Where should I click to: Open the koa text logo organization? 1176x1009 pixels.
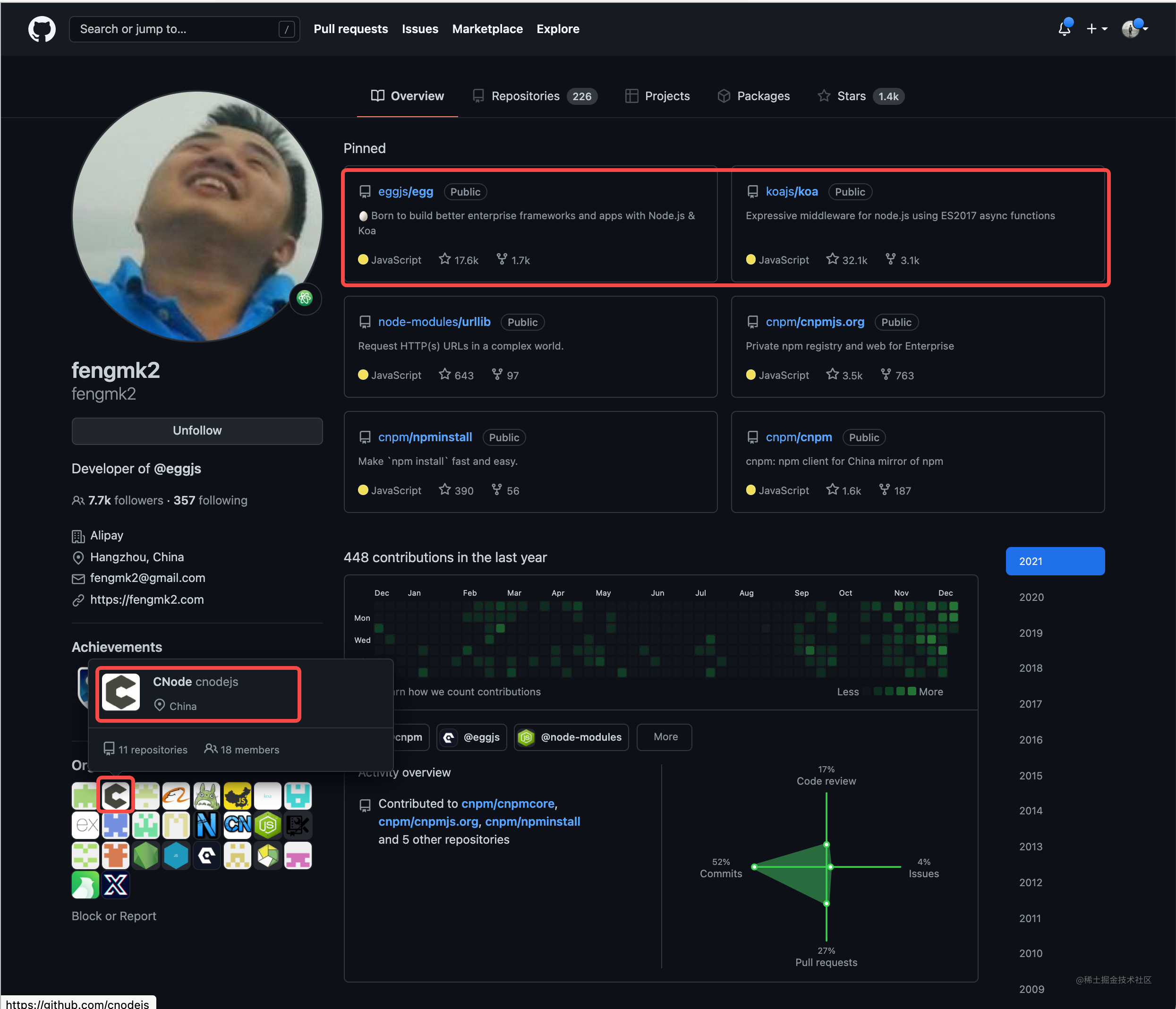[x=267, y=795]
